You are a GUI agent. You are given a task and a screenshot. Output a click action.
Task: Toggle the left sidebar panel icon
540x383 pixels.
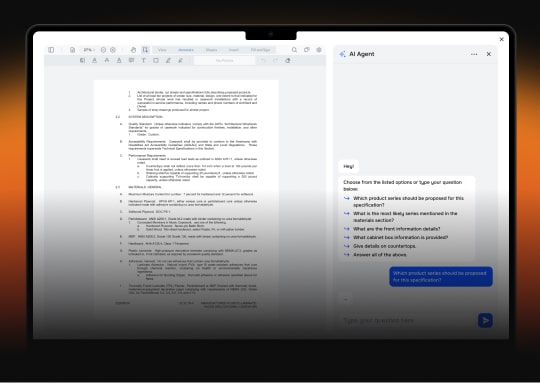pyautogui.click(x=51, y=50)
